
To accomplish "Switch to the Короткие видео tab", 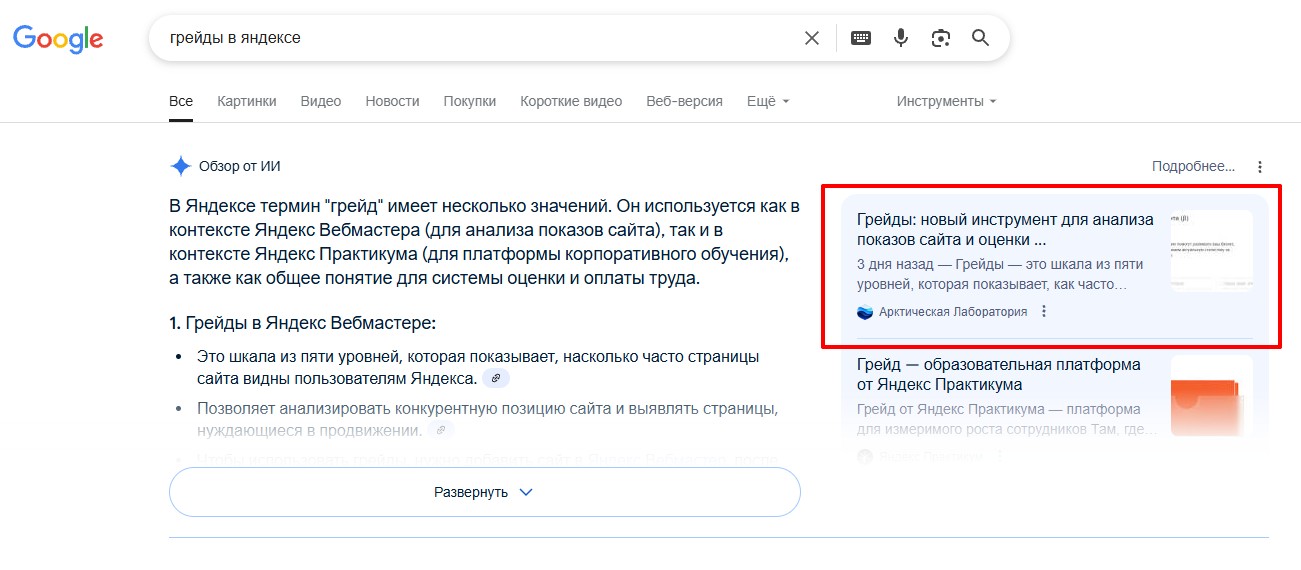I will [571, 101].
